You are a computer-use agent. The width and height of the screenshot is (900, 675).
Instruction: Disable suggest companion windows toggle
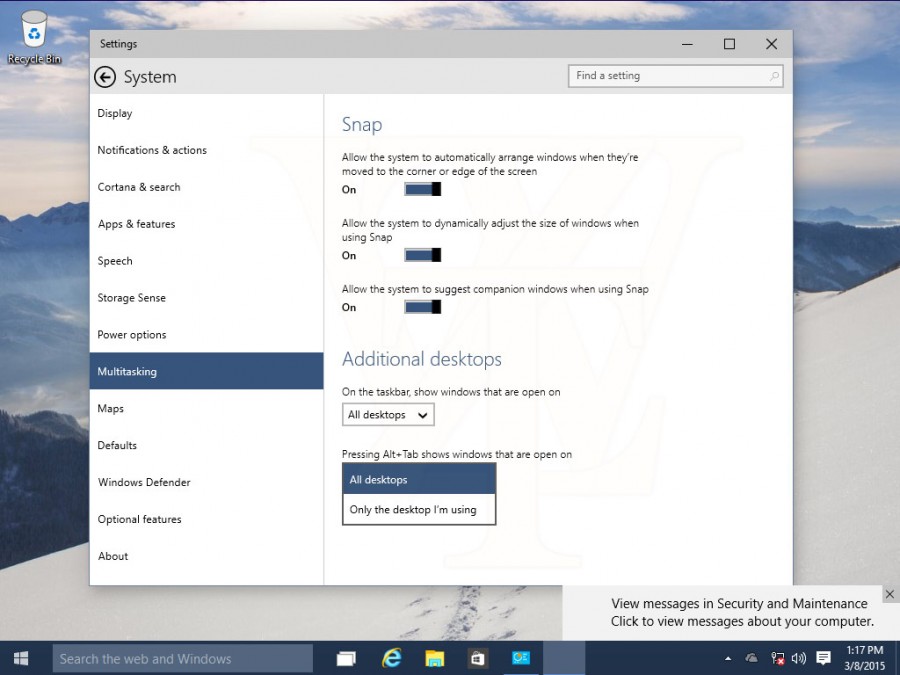[422, 307]
